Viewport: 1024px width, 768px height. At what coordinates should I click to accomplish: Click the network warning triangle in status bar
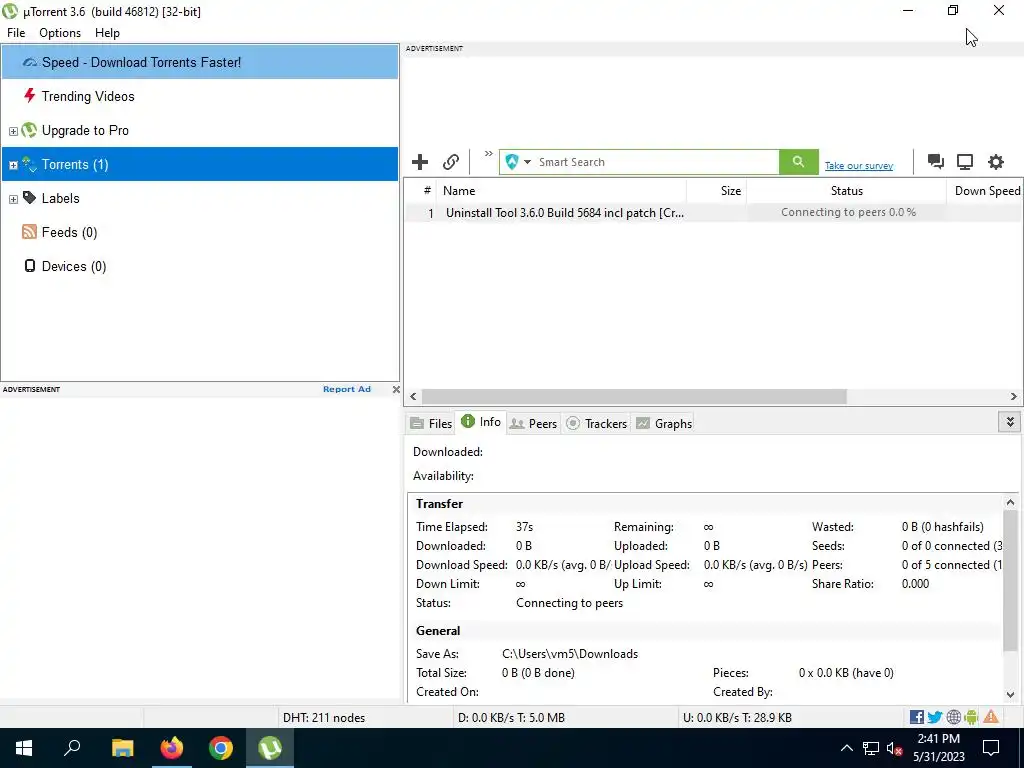pyautogui.click(x=991, y=717)
